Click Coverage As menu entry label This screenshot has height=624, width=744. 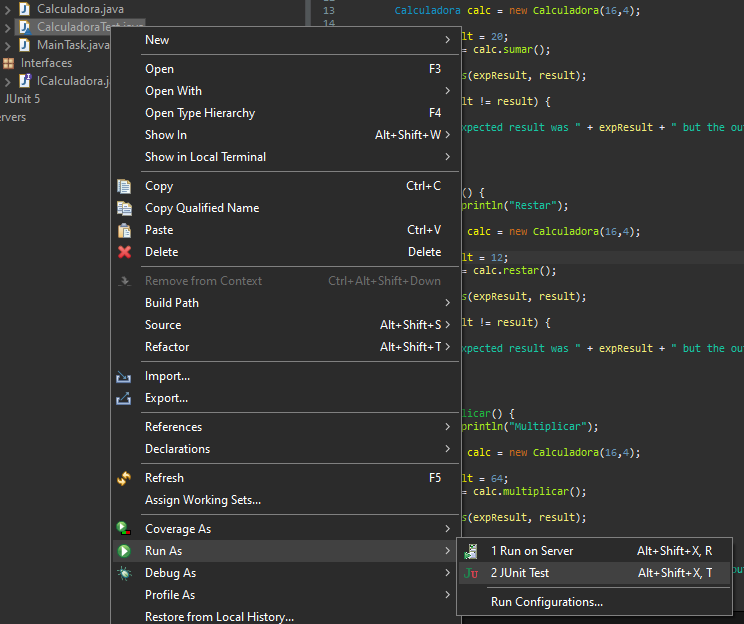(x=178, y=529)
